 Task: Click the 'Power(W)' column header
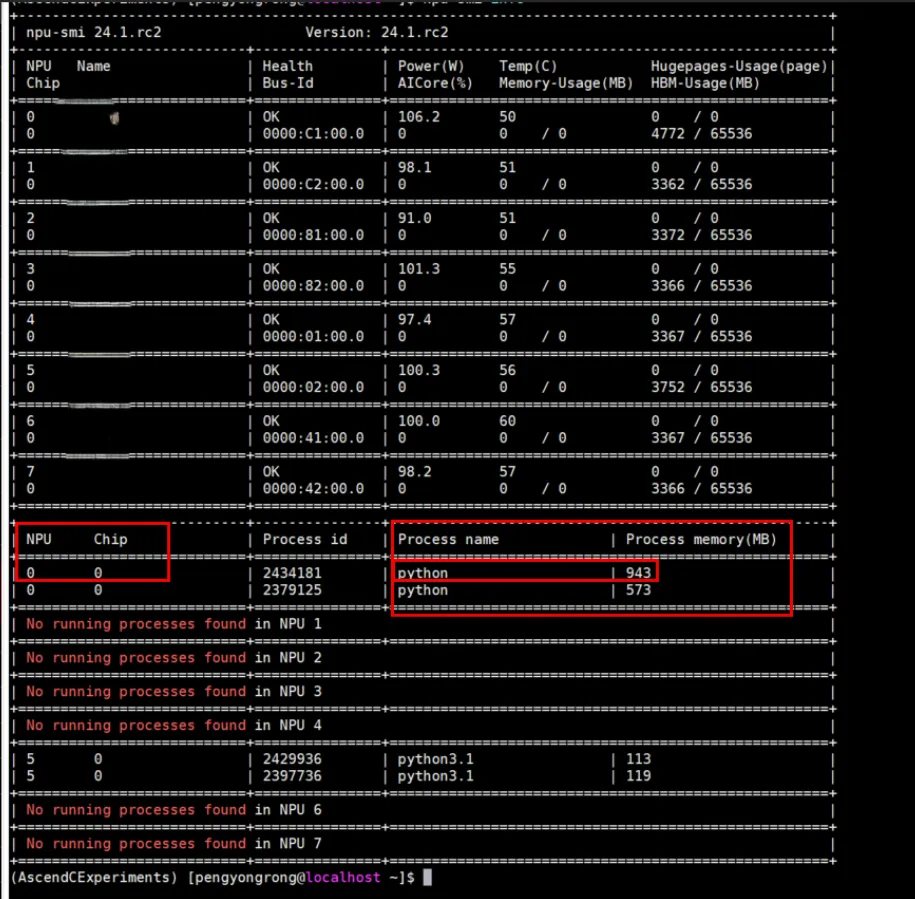pos(431,67)
